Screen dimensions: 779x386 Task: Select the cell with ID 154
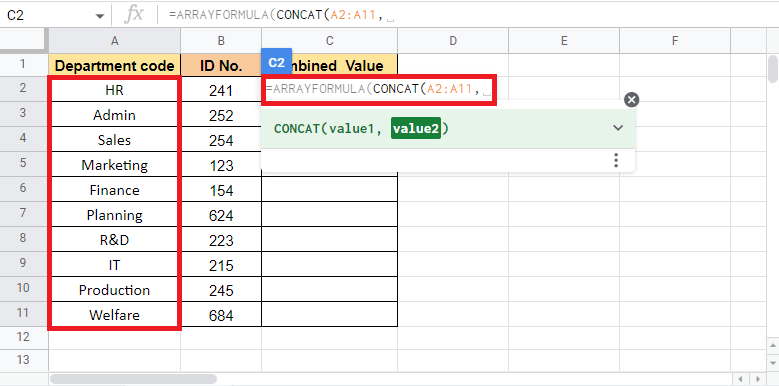[x=221, y=190]
